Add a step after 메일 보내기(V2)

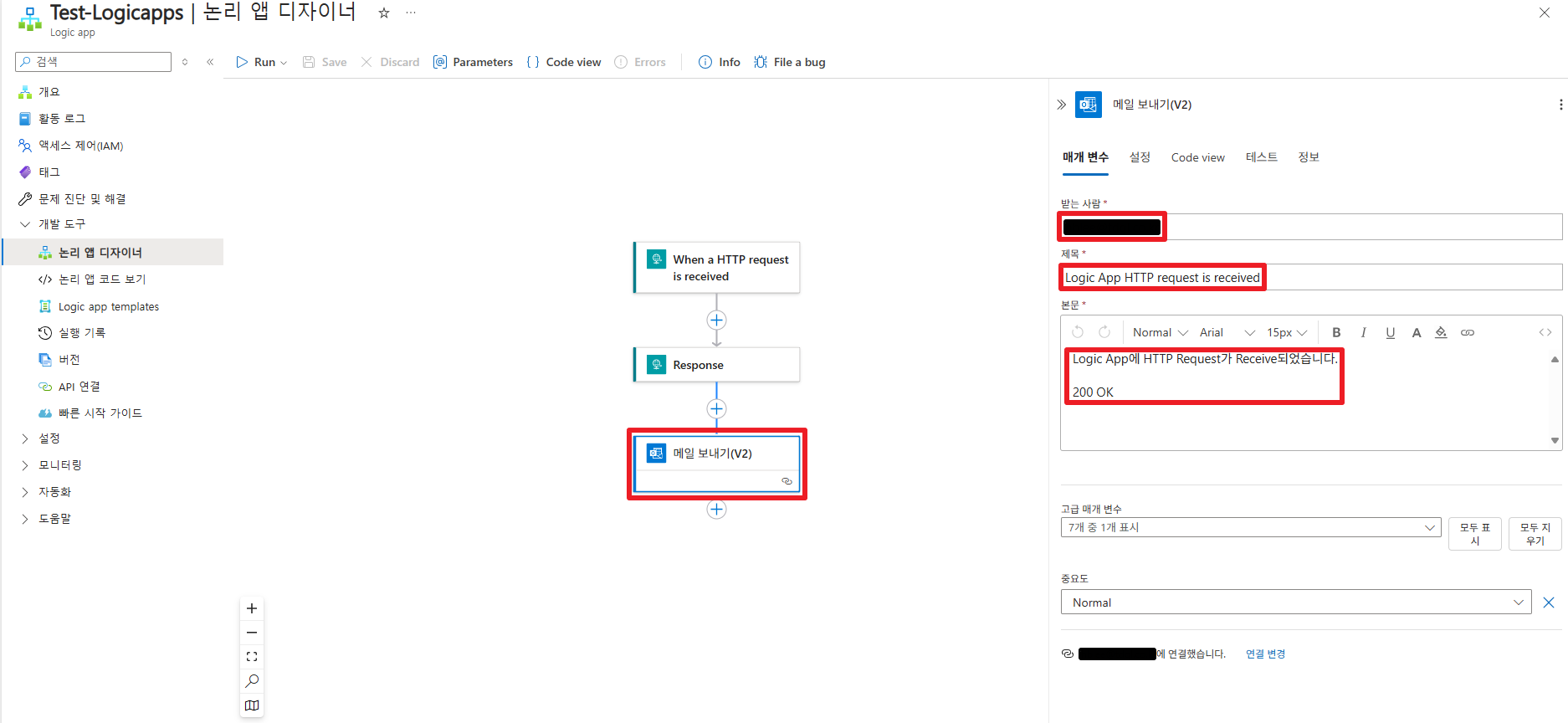point(716,509)
